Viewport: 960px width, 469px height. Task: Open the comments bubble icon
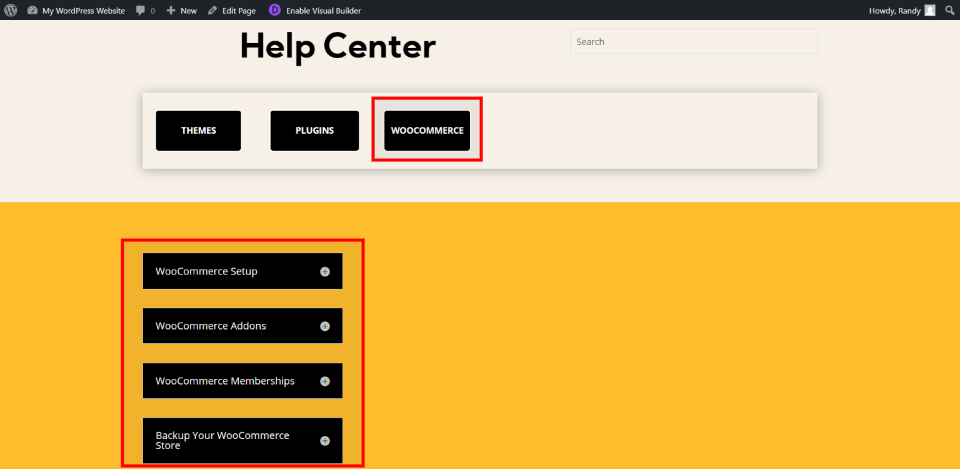coord(141,11)
